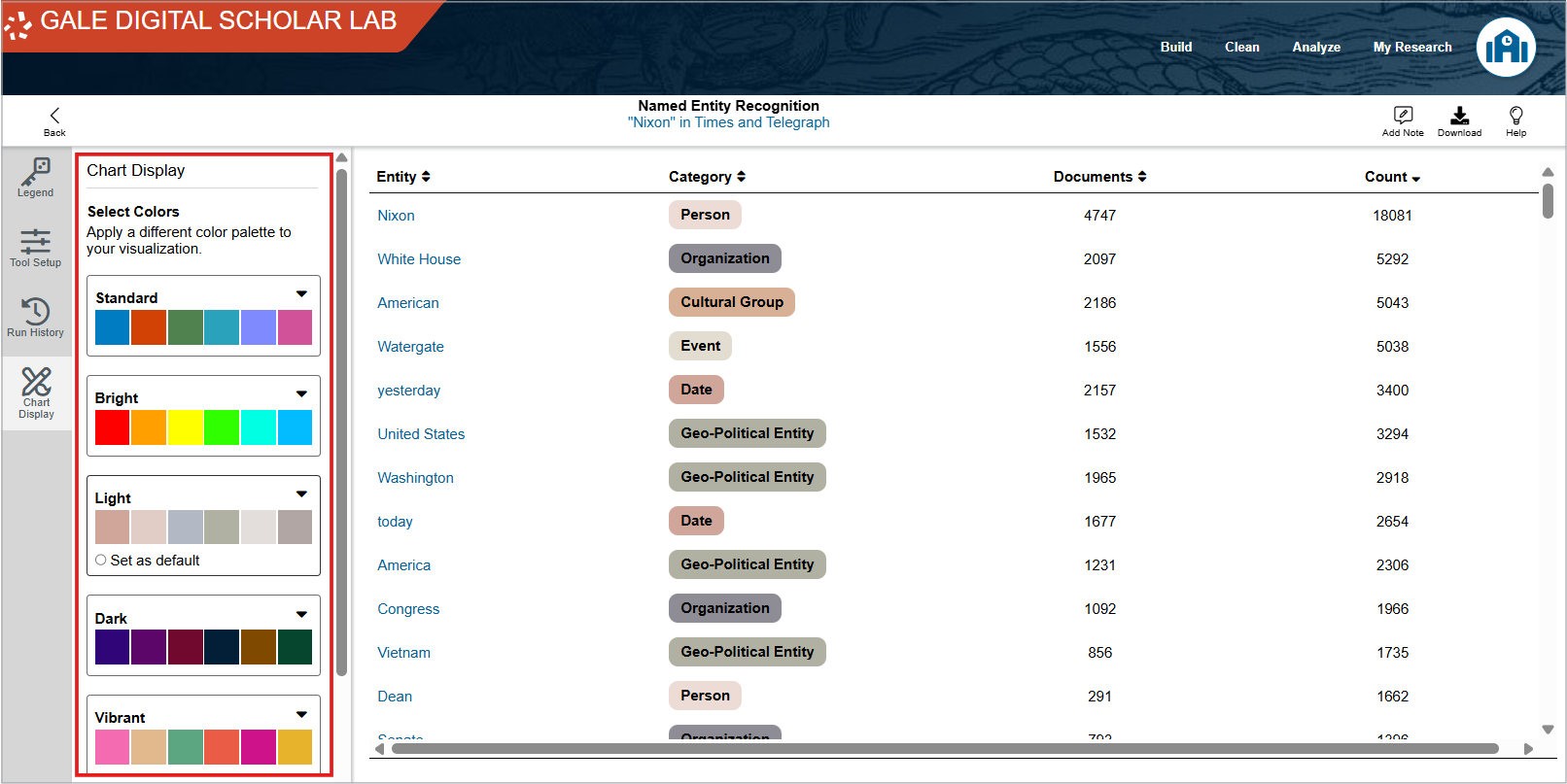Open the Washington entity link
This screenshot has height=784, width=1567.
pos(415,478)
